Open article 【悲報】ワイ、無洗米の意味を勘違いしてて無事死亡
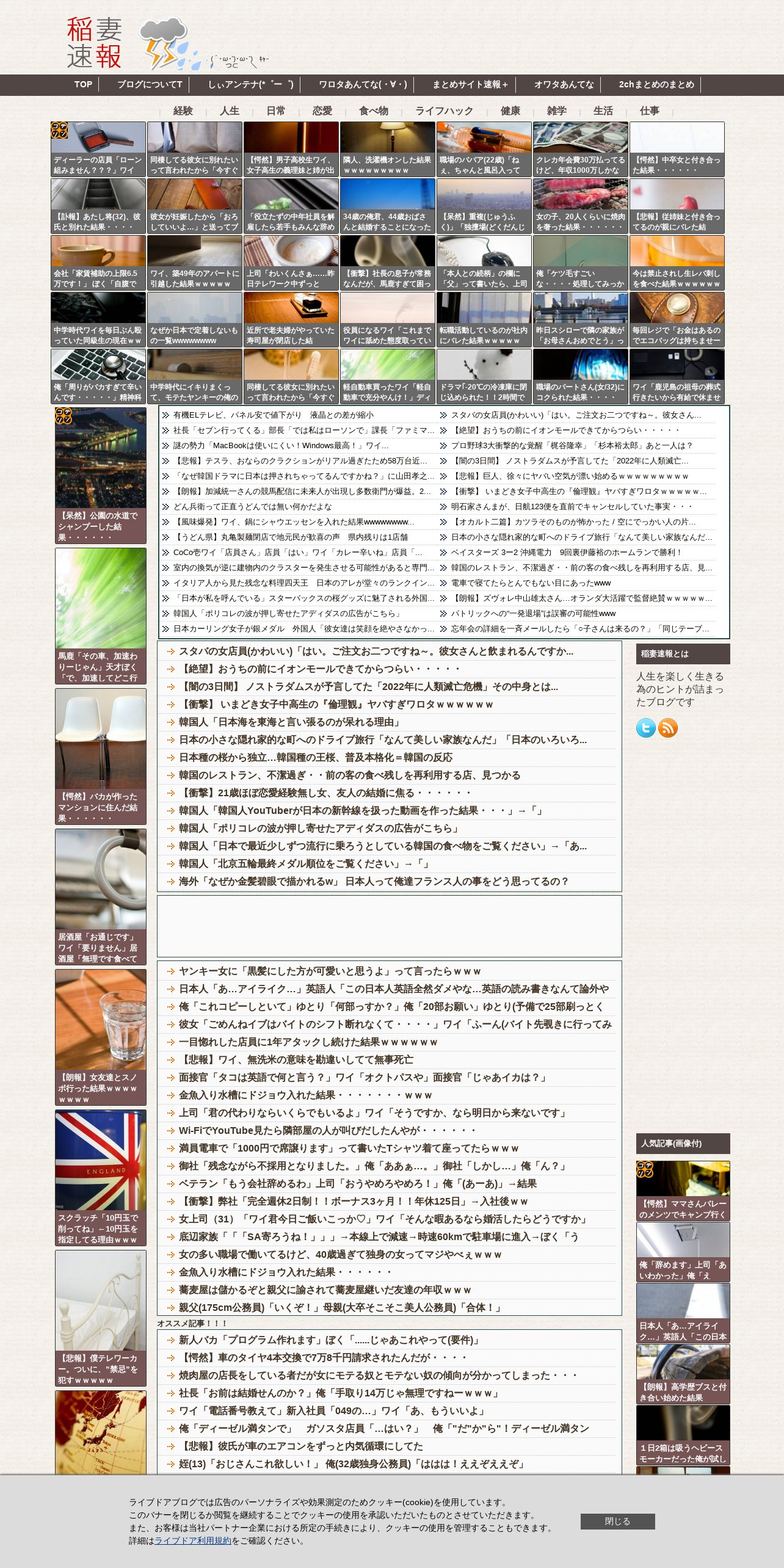This screenshot has width=784, height=1568. [x=296, y=1059]
